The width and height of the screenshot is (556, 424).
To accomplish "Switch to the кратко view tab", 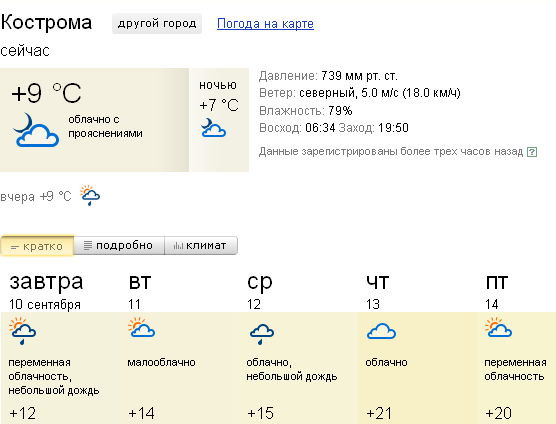I will (37, 246).
